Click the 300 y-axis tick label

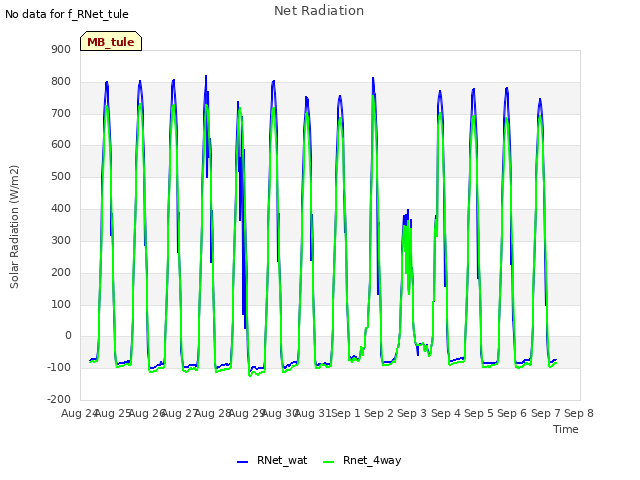61,240
